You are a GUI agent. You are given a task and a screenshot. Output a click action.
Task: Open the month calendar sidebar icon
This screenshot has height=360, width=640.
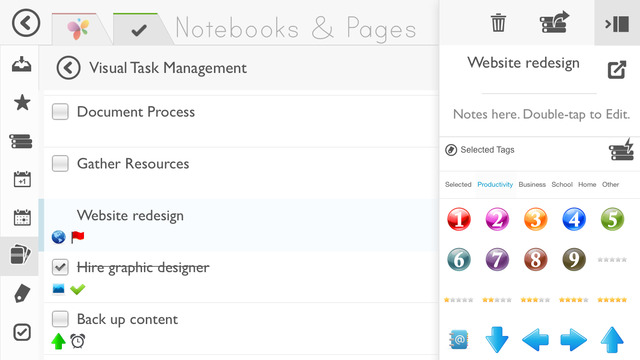[22, 217]
